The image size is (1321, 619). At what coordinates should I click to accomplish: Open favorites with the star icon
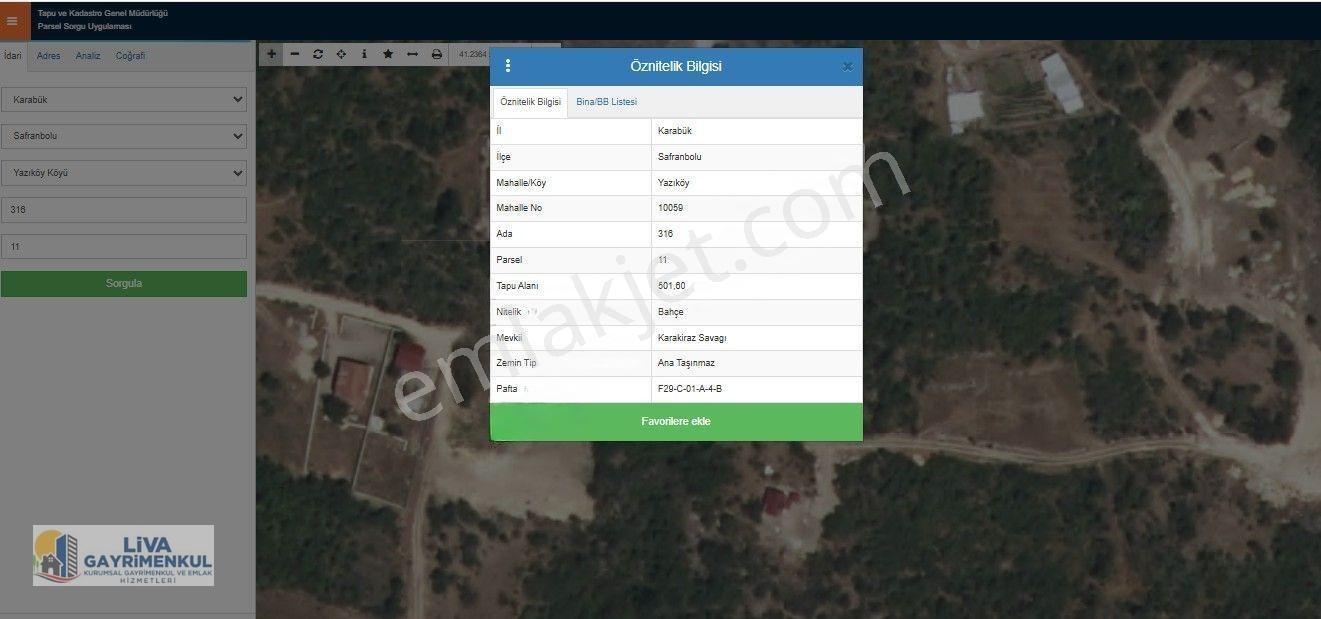coord(388,54)
